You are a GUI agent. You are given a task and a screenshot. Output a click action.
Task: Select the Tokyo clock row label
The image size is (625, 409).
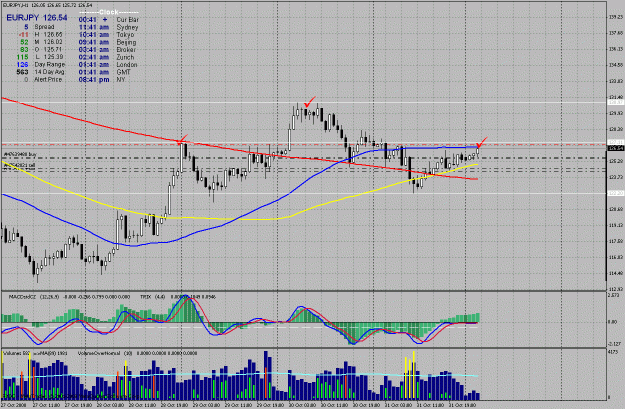click(x=125, y=35)
